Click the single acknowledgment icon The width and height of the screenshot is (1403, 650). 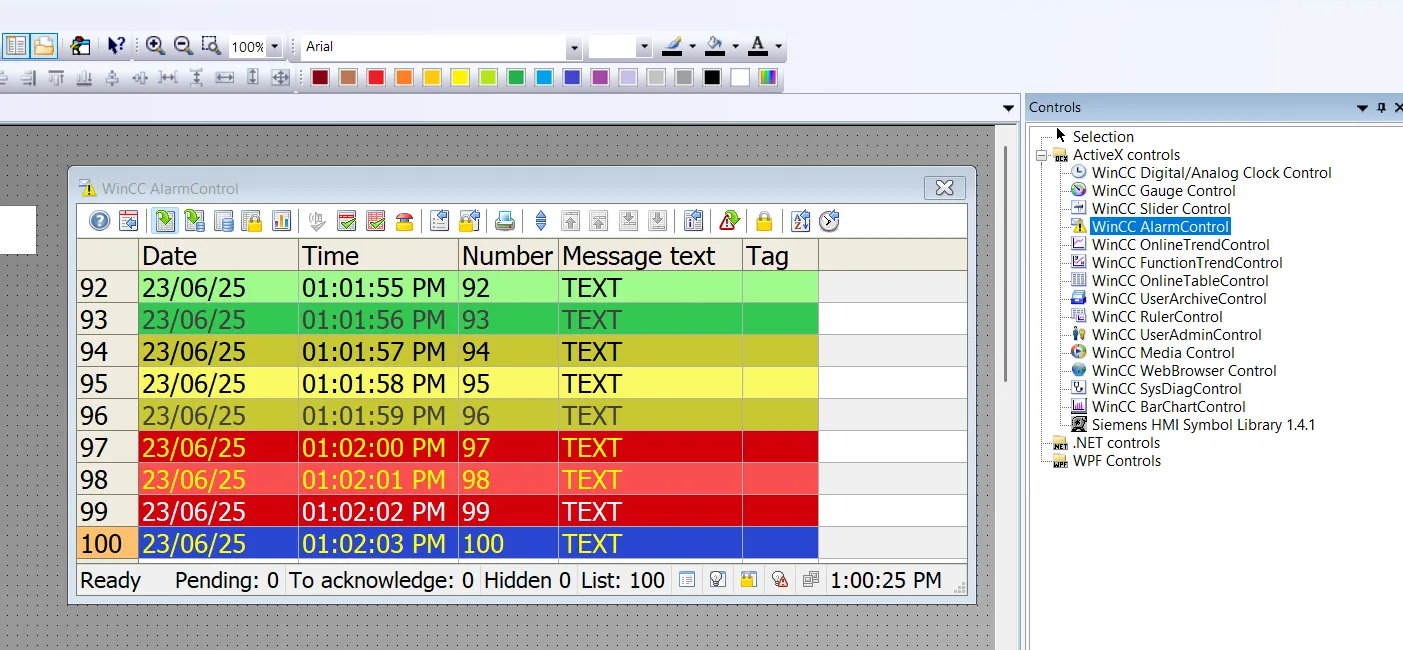tap(347, 221)
